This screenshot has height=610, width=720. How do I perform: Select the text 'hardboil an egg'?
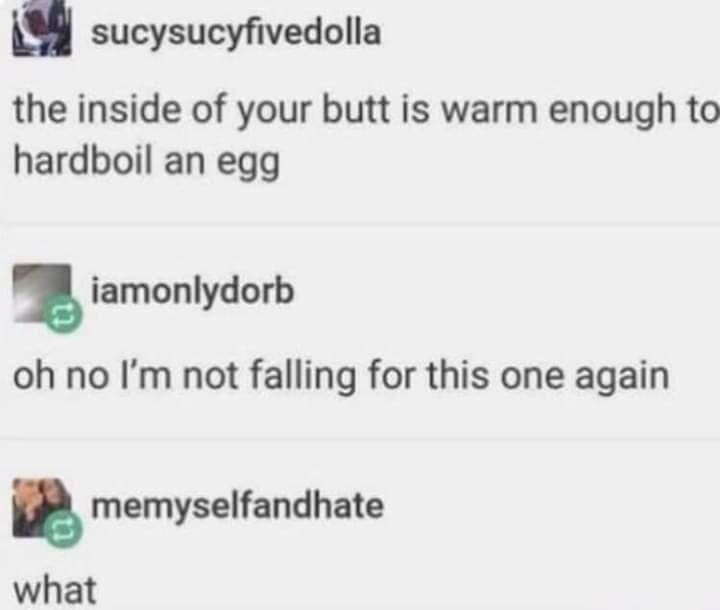click(146, 162)
